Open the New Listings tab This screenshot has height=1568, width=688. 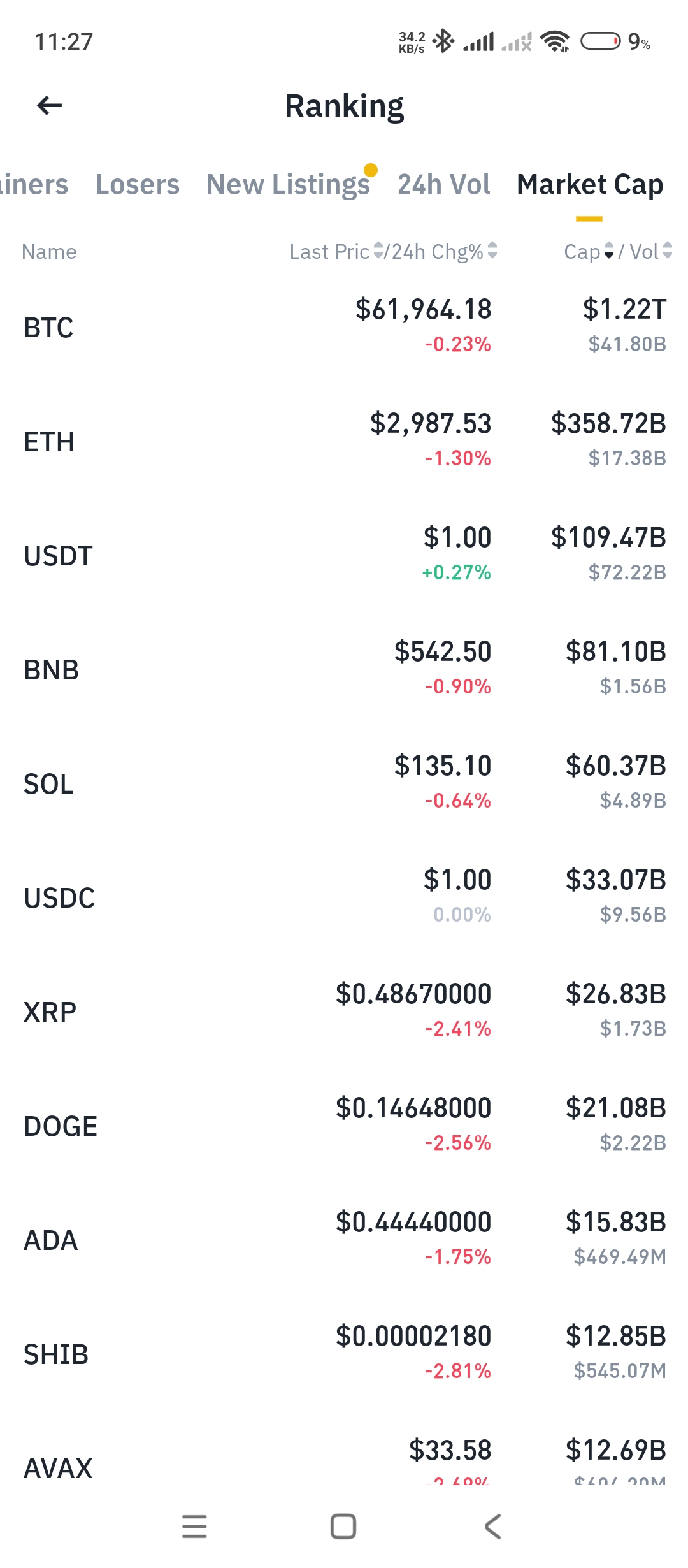[x=288, y=184]
